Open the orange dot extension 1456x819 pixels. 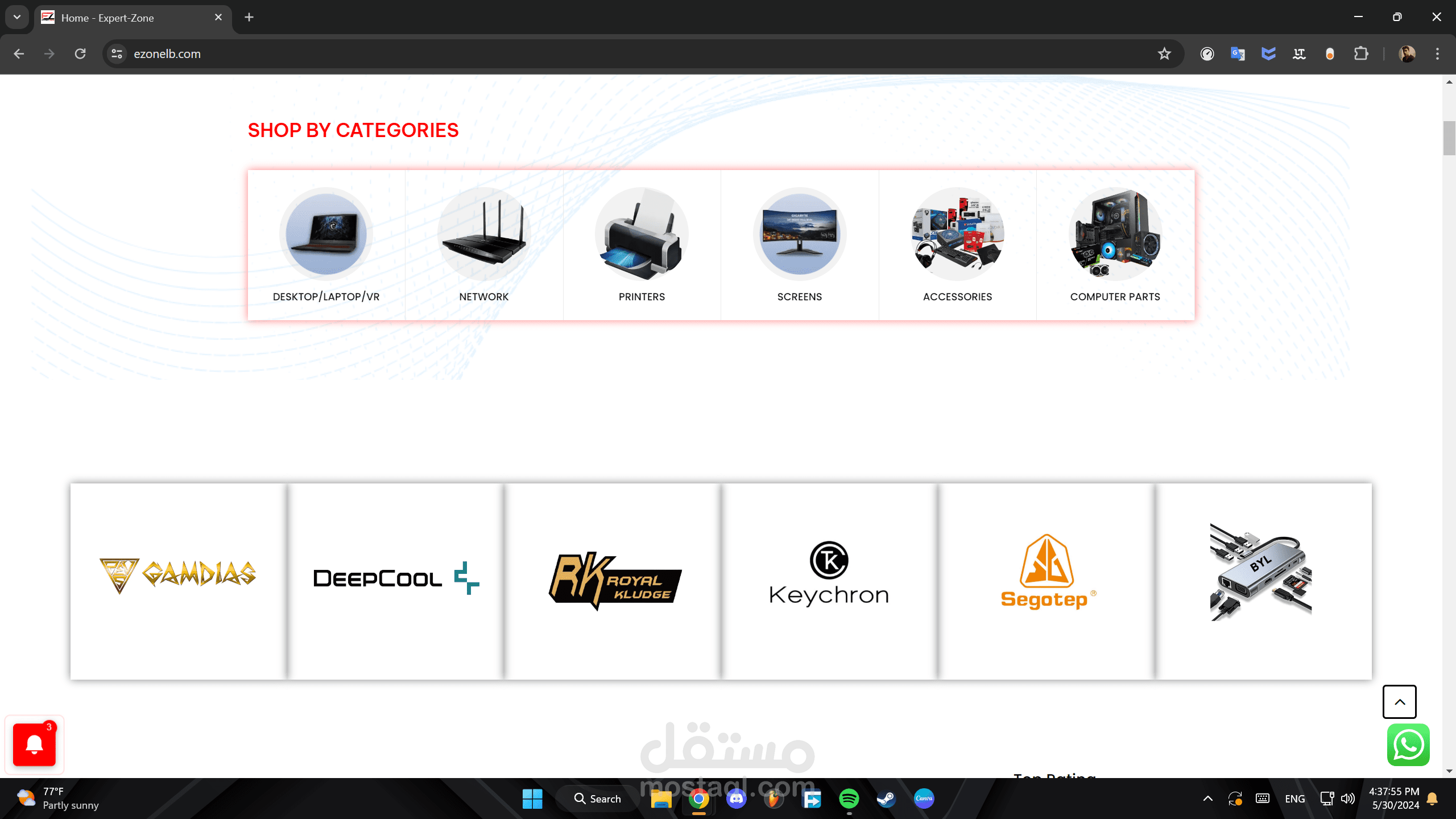pyautogui.click(x=1330, y=54)
